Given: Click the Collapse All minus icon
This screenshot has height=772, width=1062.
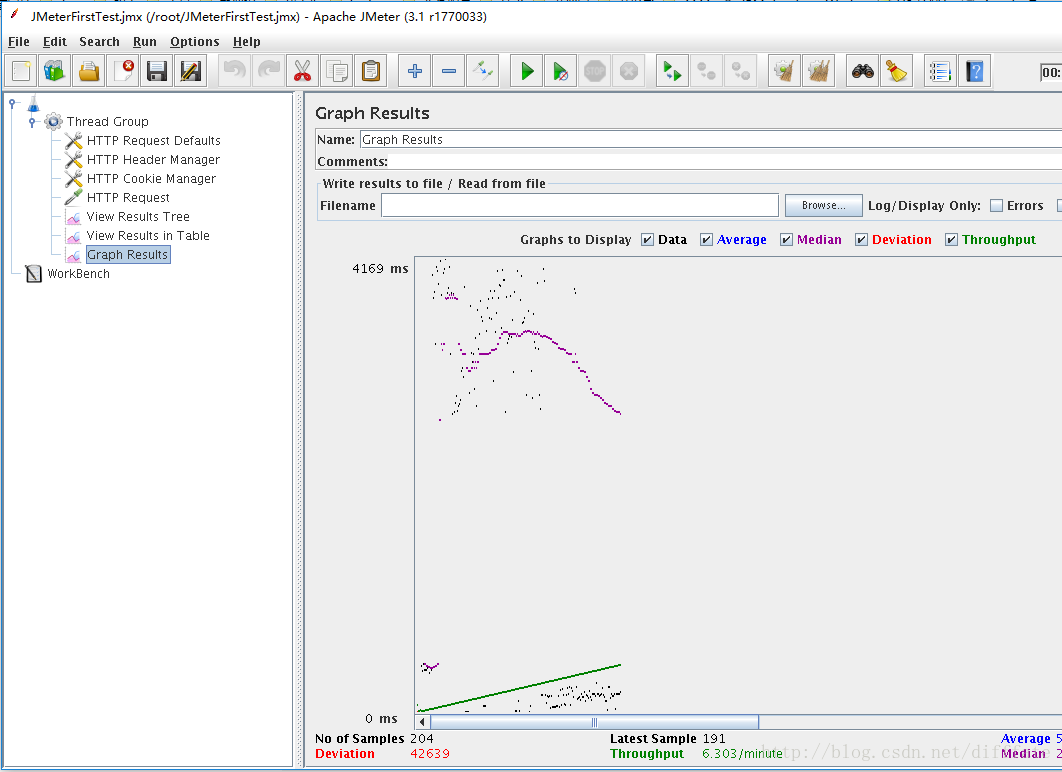Looking at the screenshot, I should 448,71.
